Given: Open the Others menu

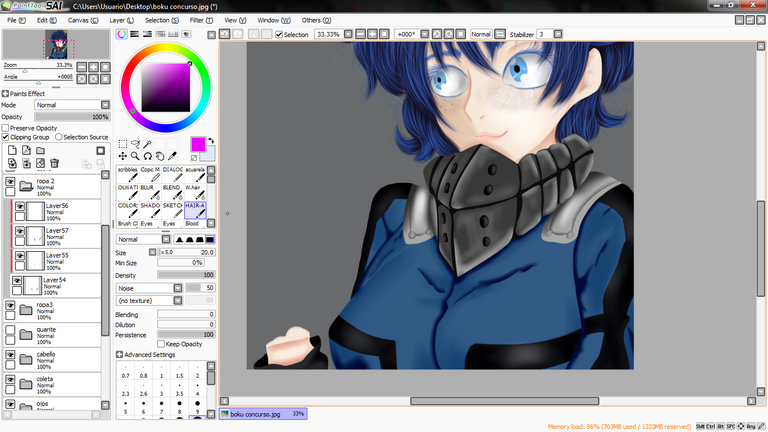Looking at the screenshot, I should pos(316,20).
